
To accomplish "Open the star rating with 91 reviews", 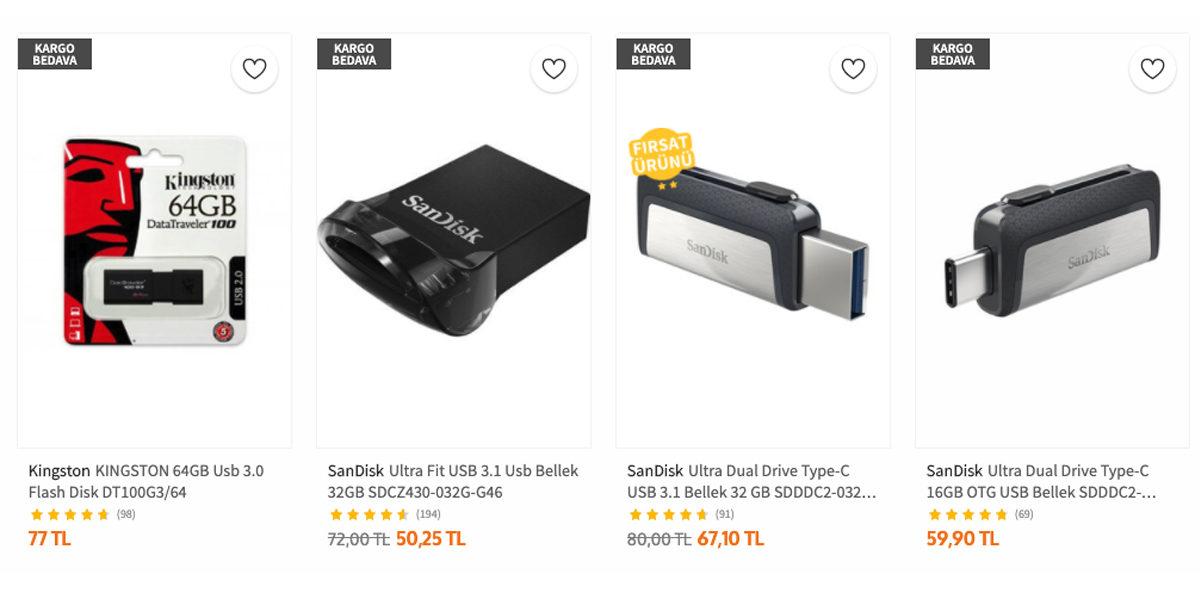I will 668,515.
